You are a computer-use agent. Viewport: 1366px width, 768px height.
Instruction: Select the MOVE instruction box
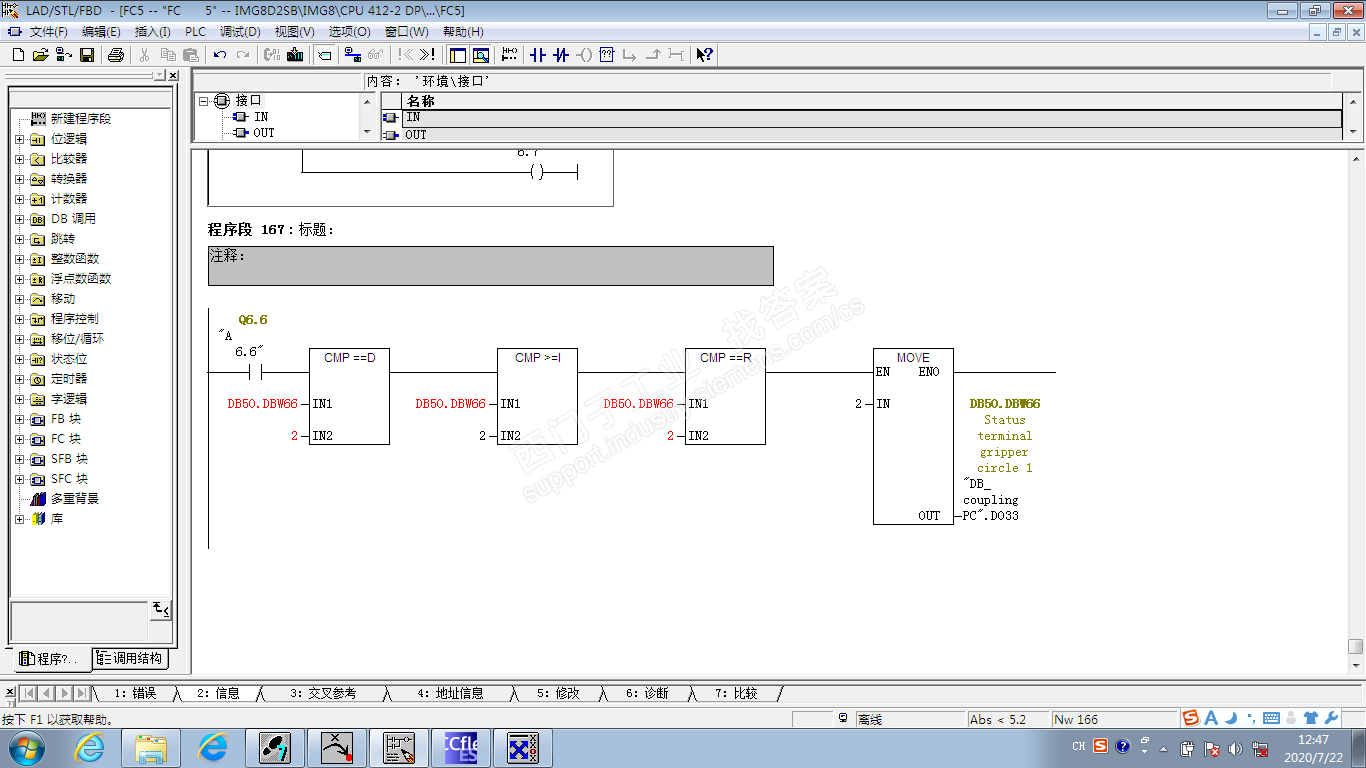coord(913,436)
